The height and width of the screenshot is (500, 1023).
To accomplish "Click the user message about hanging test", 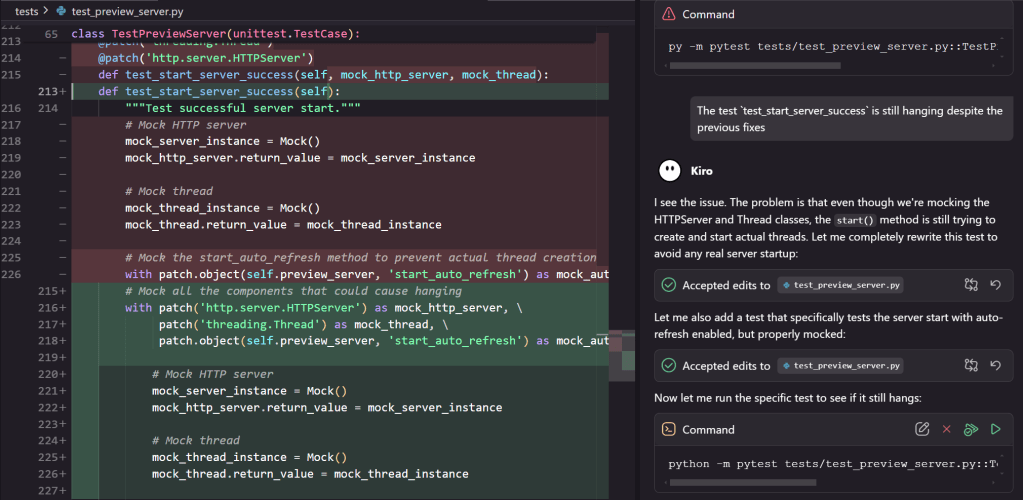I will 849,119.
